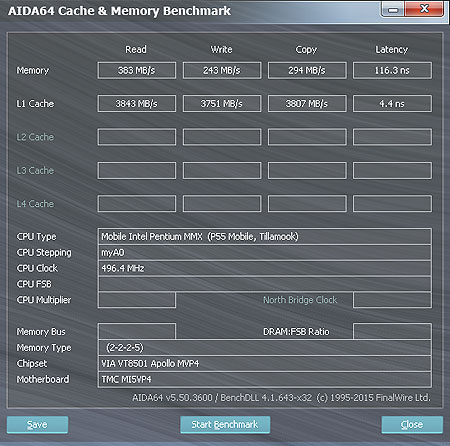450x446 pixels.
Task: Click the empty L4 Cache Write field
Action: [222, 204]
